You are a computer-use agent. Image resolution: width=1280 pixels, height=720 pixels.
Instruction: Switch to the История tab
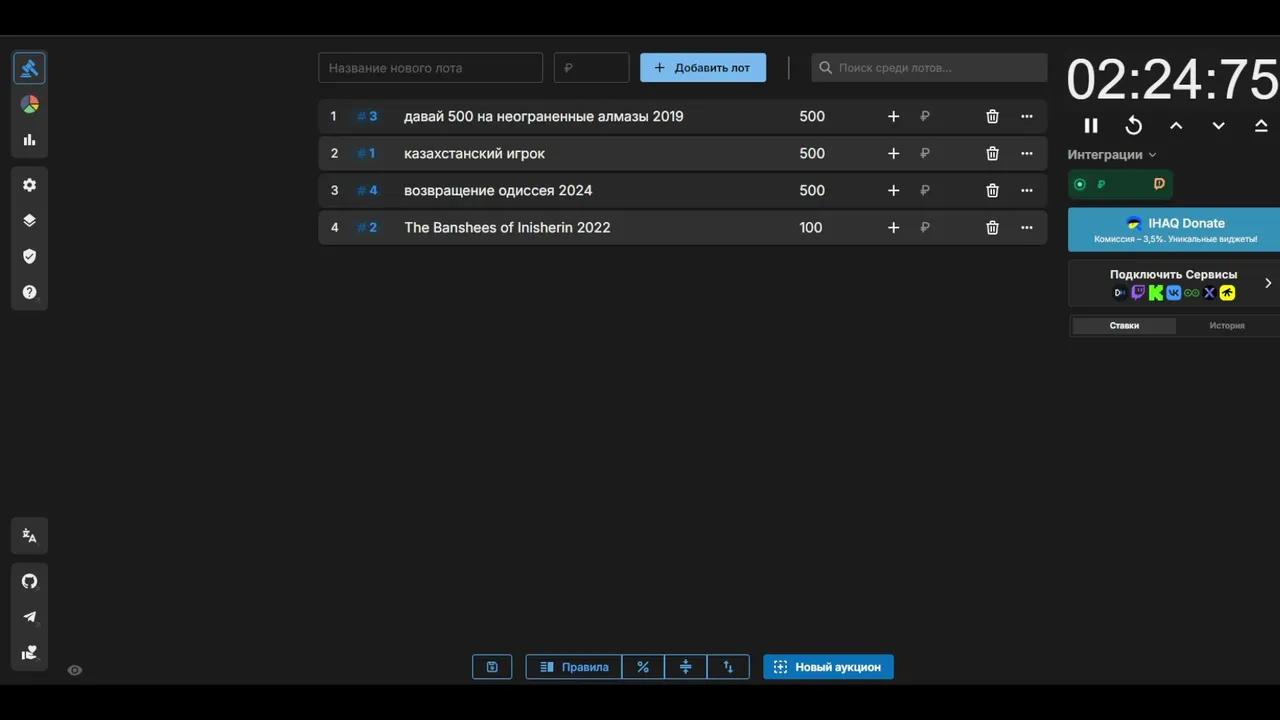1227,325
